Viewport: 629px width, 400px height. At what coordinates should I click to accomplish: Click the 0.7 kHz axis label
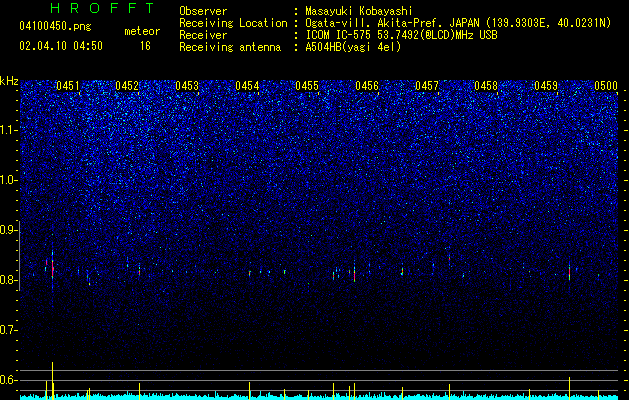(x=9, y=330)
